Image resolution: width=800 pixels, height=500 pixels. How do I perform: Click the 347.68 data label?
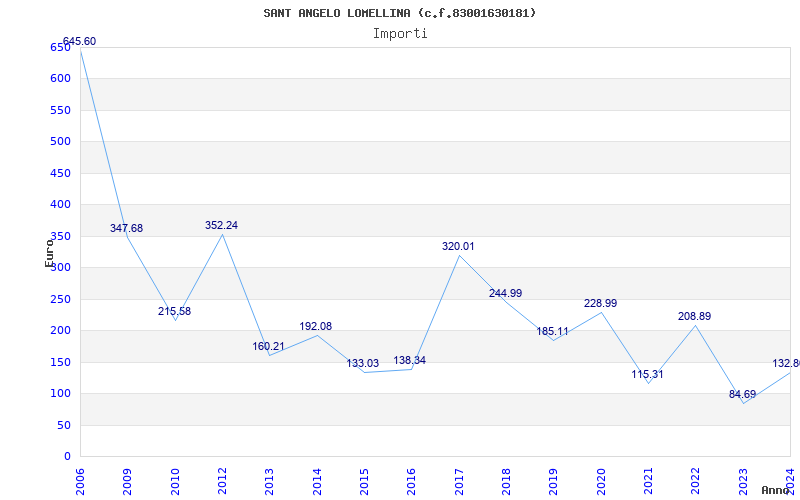pos(127,228)
